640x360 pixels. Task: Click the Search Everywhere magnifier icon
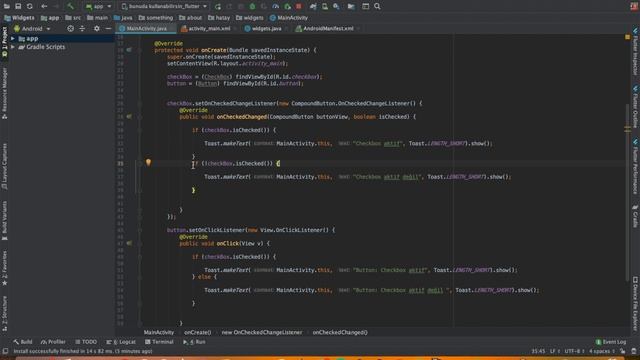tap(377, 6)
